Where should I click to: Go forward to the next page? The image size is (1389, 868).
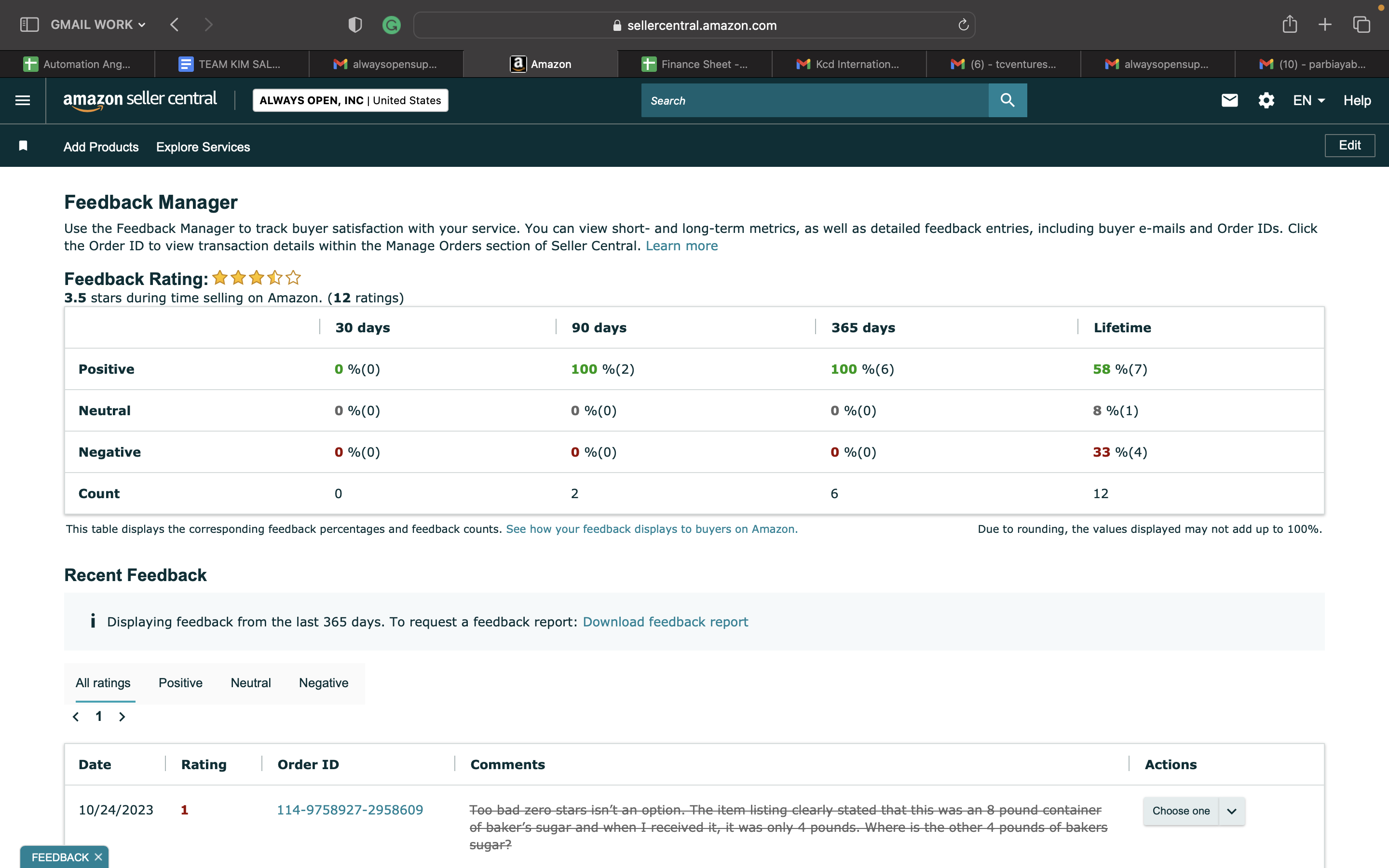point(208,25)
